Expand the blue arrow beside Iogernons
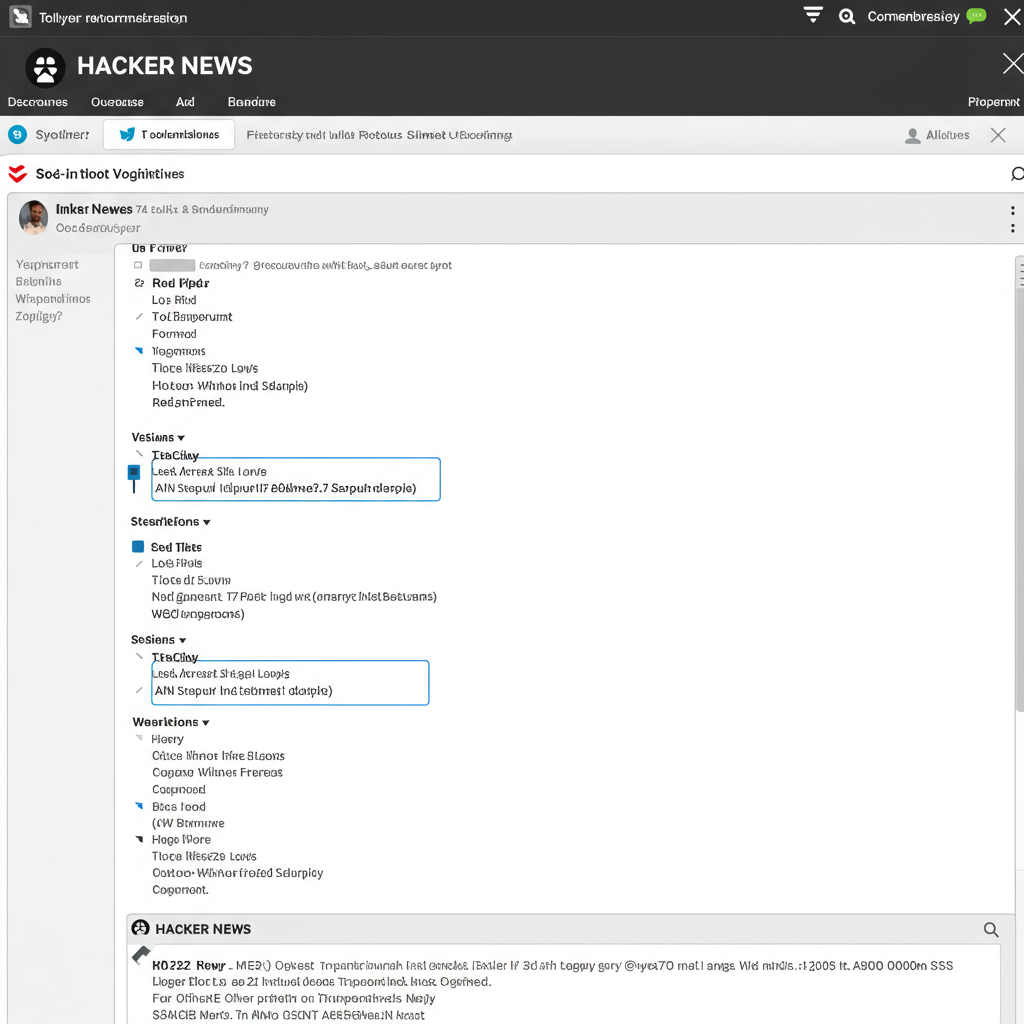The height and width of the screenshot is (1024, 1024). click(138, 351)
